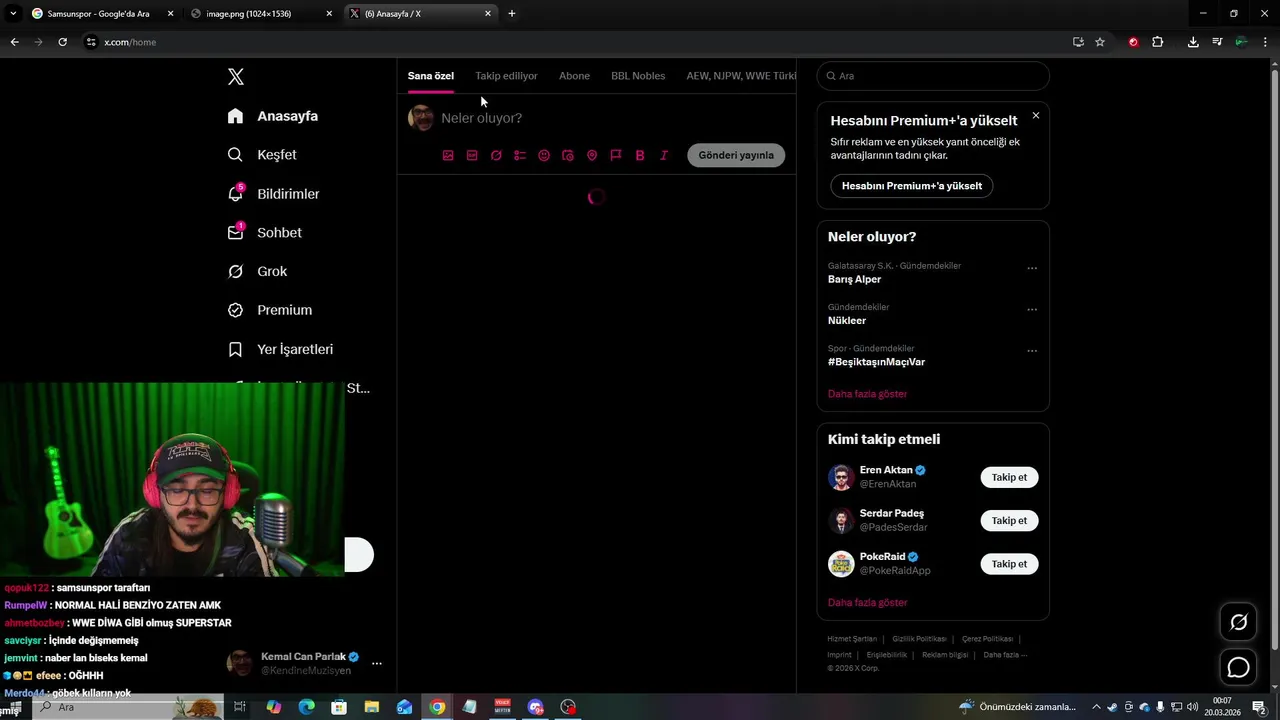Open Keşfet search page
Viewport: 1280px width, 720px height.
262,155
